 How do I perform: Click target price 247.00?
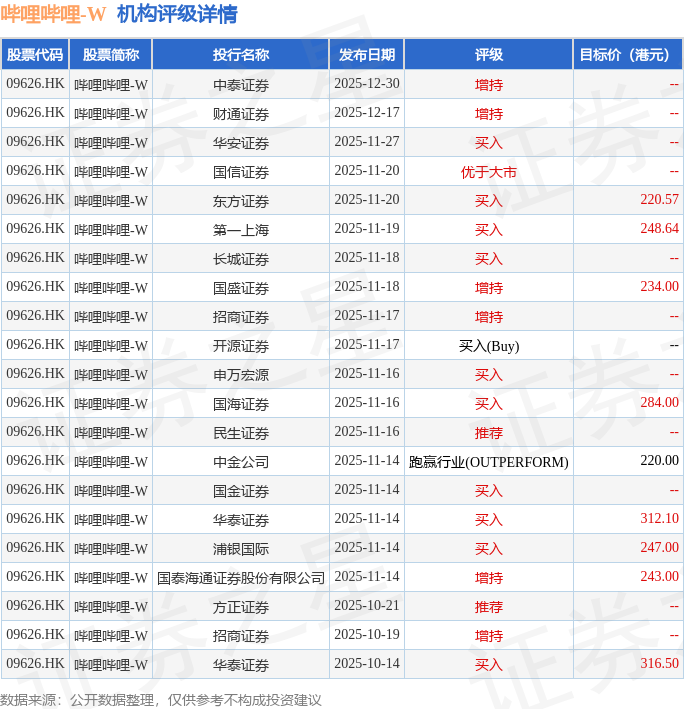(659, 547)
